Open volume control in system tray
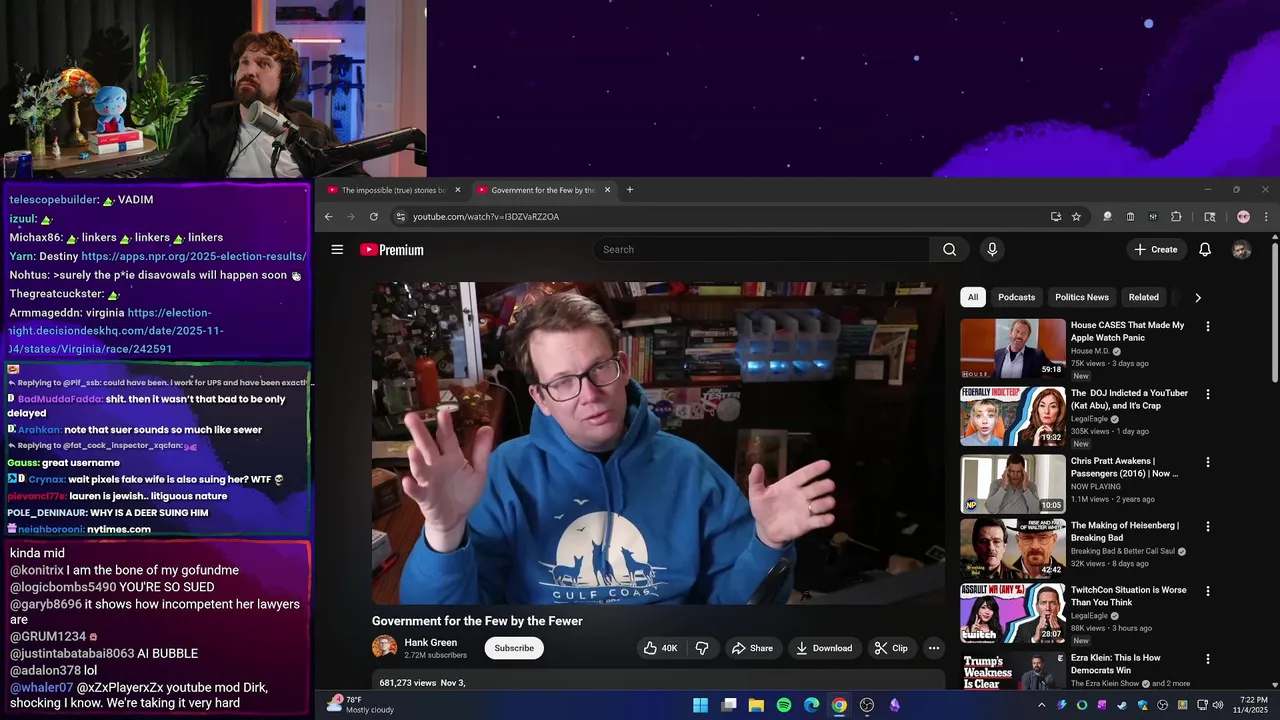The width and height of the screenshot is (1280, 720). 1218,705
